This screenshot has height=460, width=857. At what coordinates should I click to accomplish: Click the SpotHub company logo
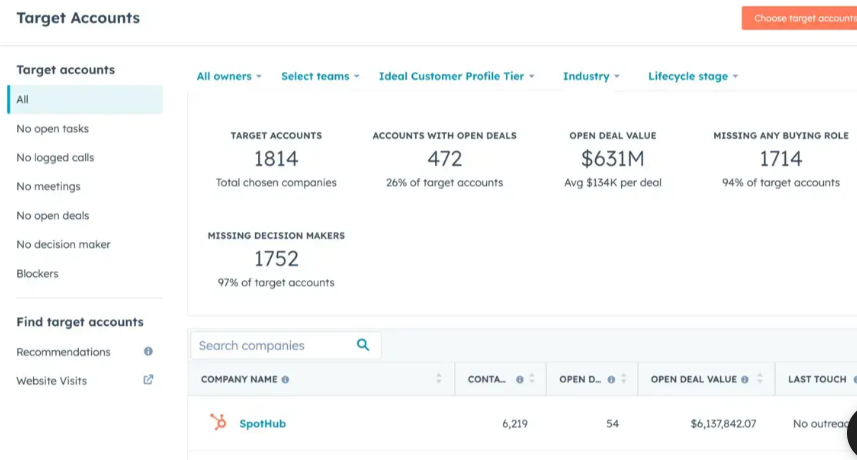point(218,422)
